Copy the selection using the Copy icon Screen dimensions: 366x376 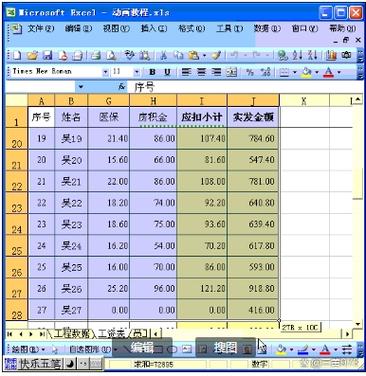(x=179, y=55)
